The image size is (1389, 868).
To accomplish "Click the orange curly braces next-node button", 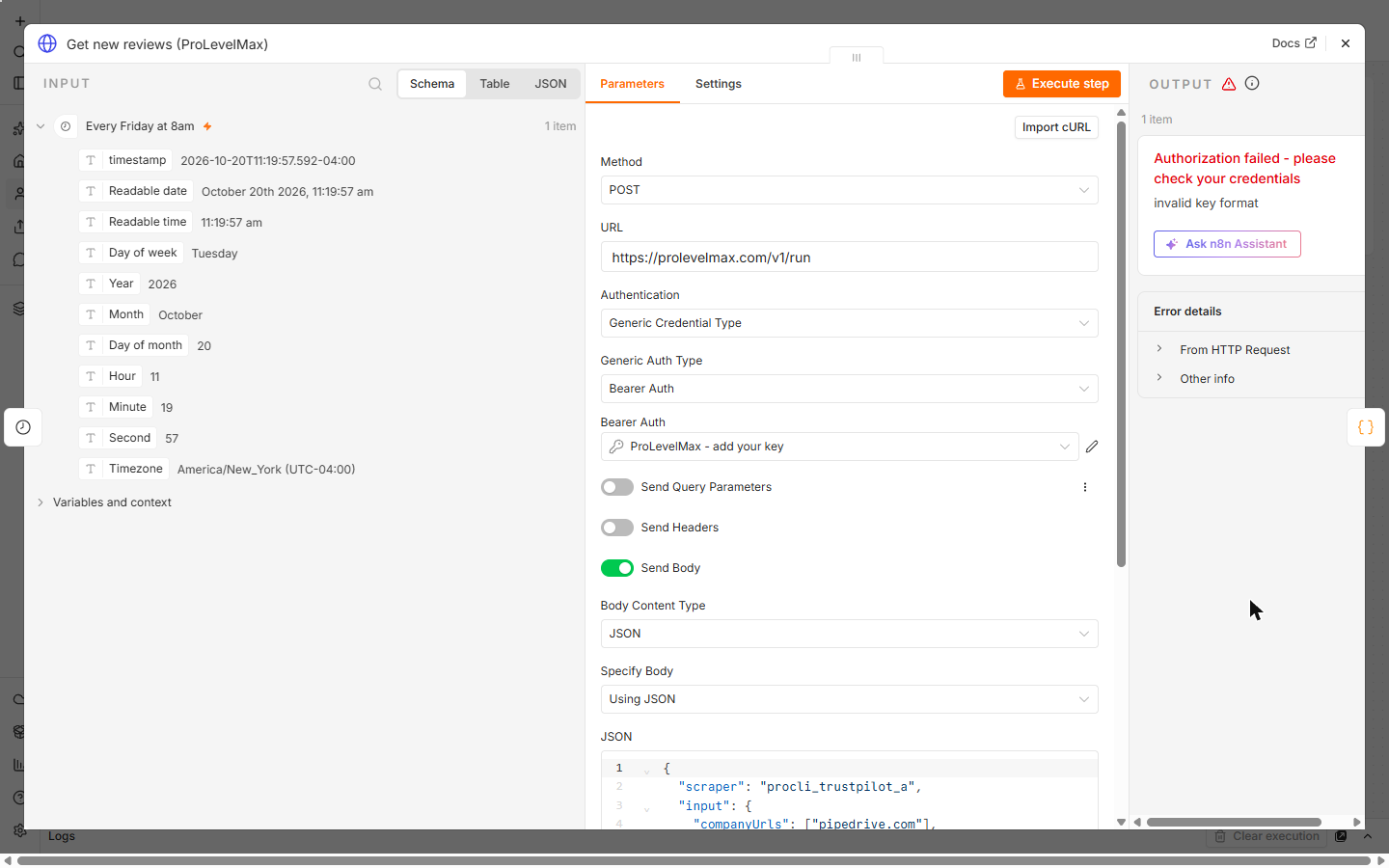I will click(1366, 427).
